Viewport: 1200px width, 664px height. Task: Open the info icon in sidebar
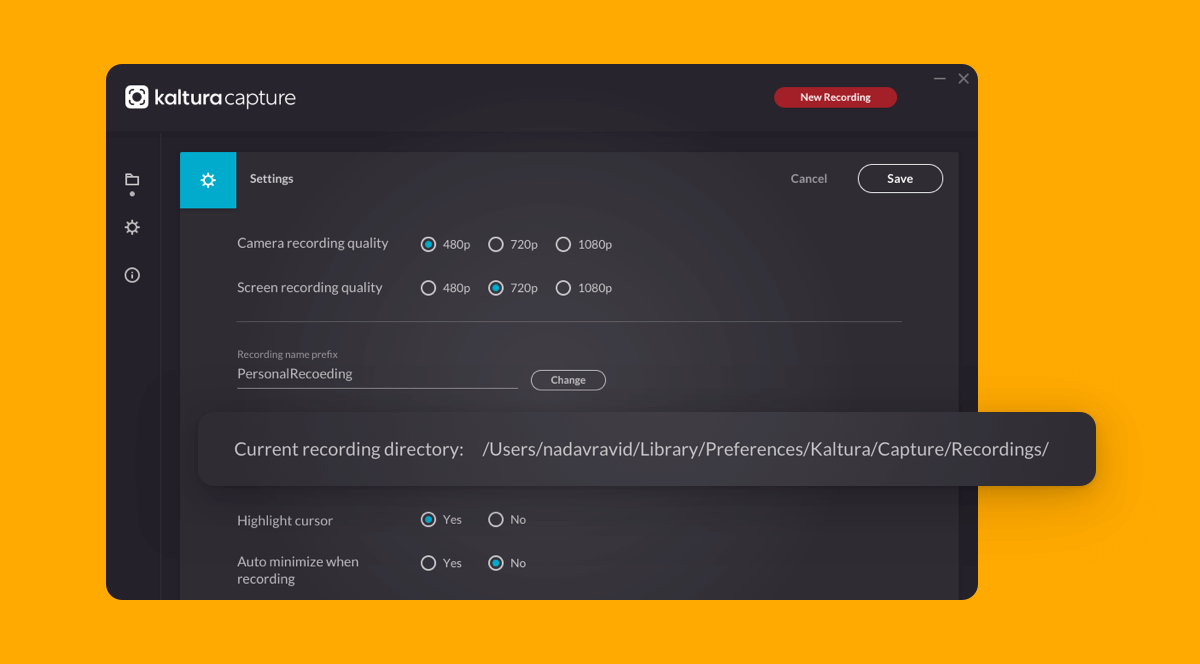click(132, 275)
